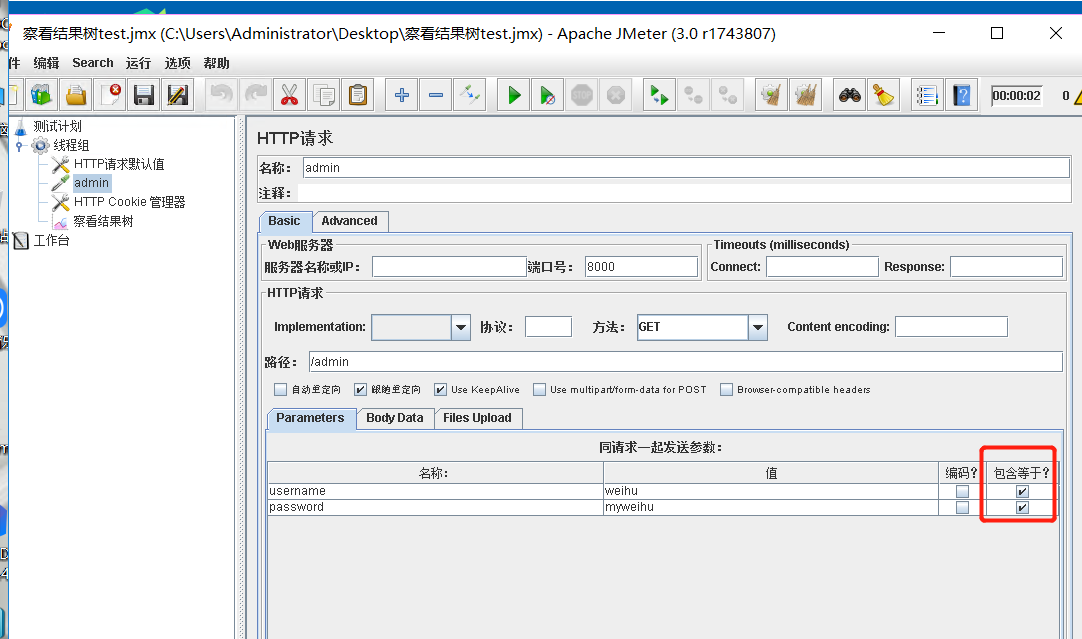Toggle the 跟随重定向 checkbox
The height and width of the screenshot is (639, 1082).
[x=360, y=390]
